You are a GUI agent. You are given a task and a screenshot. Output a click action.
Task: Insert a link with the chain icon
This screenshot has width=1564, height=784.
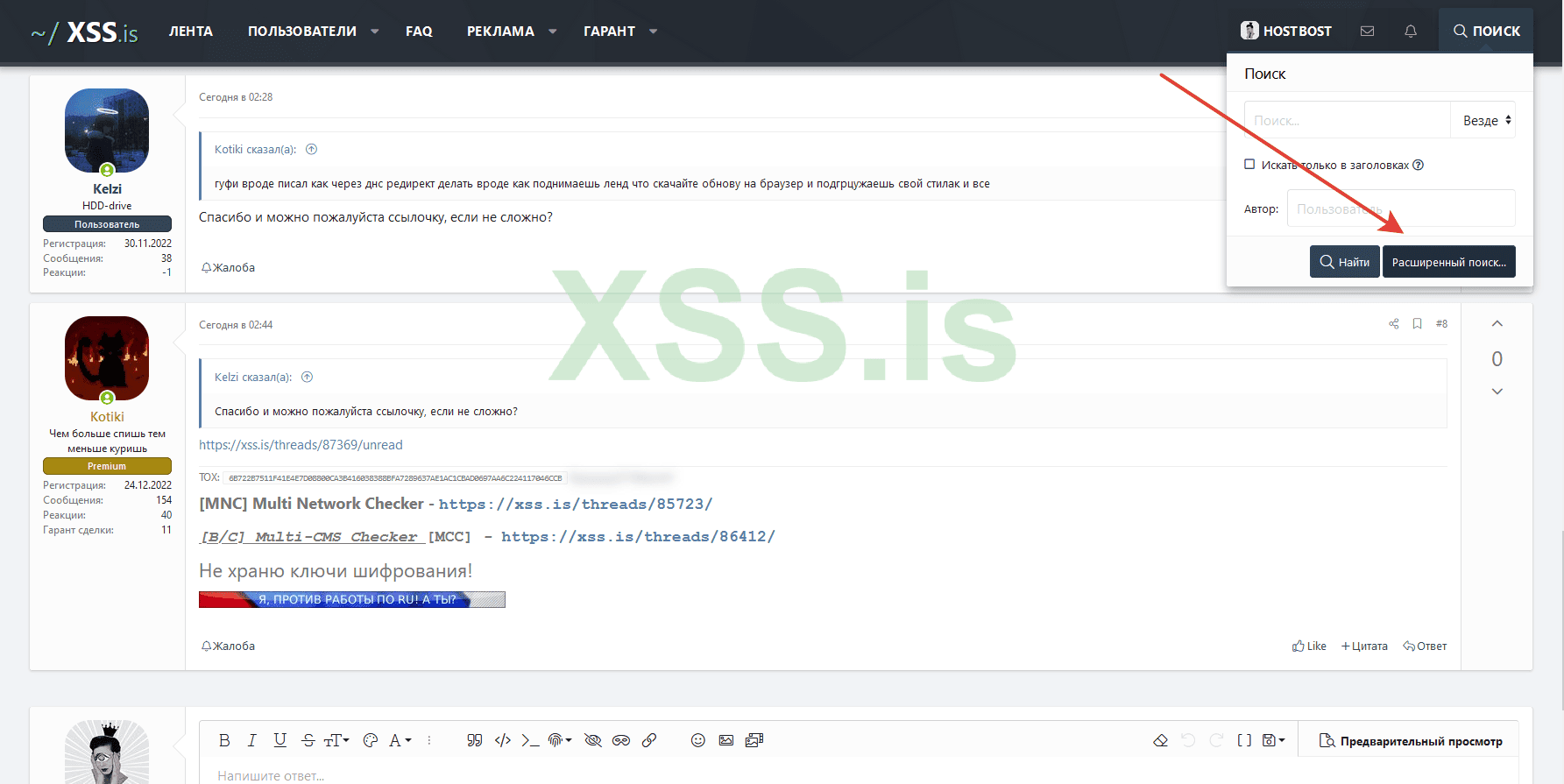(x=649, y=740)
